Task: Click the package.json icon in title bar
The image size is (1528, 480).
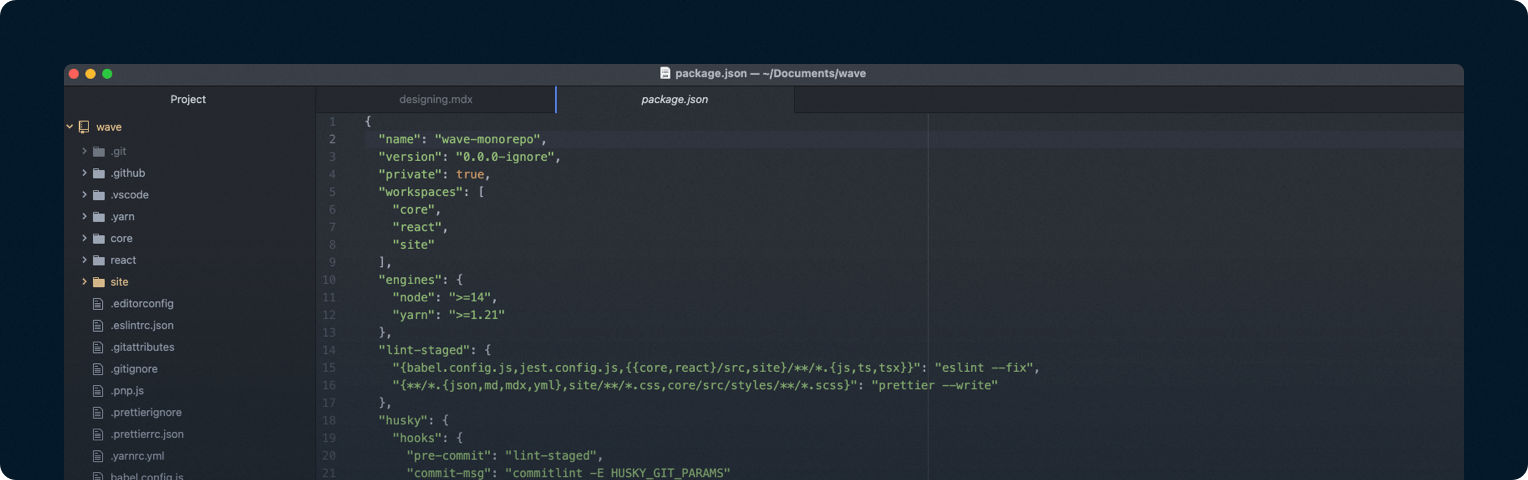Action: (x=665, y=73)
